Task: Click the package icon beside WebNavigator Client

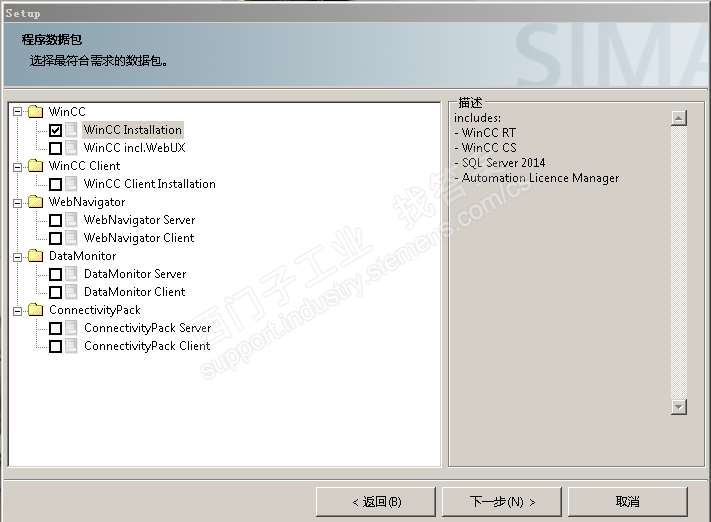Action: coord(71,238)
